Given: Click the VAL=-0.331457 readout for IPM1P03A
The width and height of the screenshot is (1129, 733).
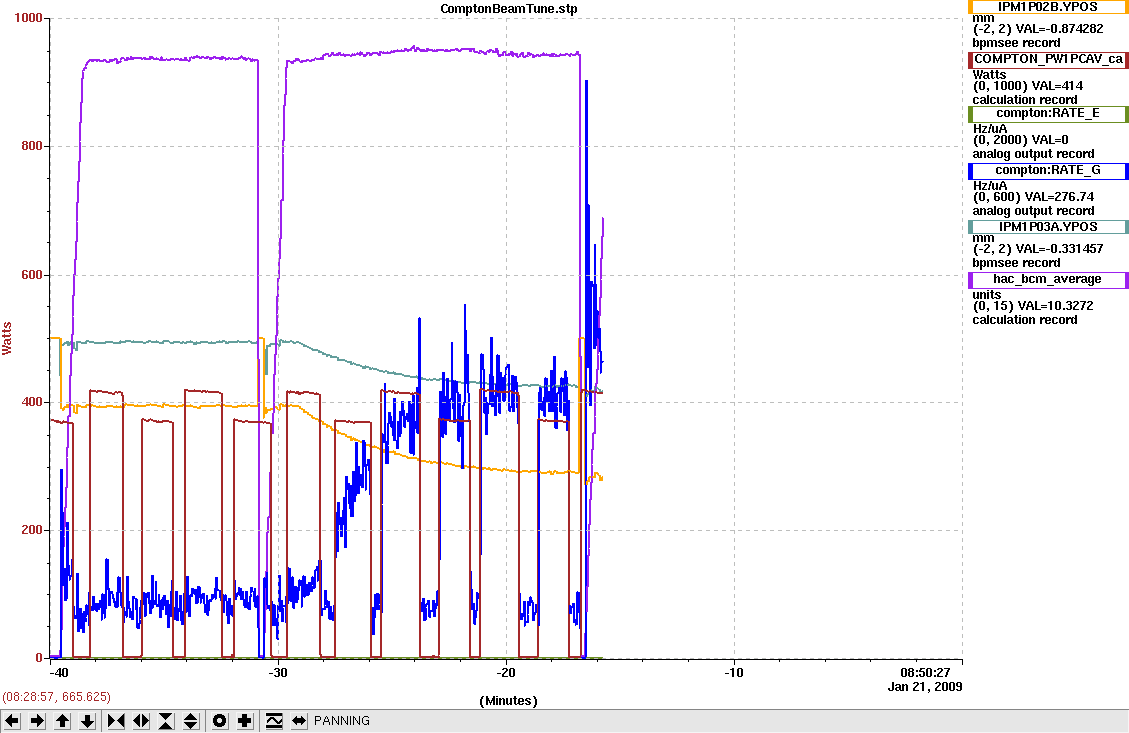Looking at the screenshot, I should click(1059, 249).
